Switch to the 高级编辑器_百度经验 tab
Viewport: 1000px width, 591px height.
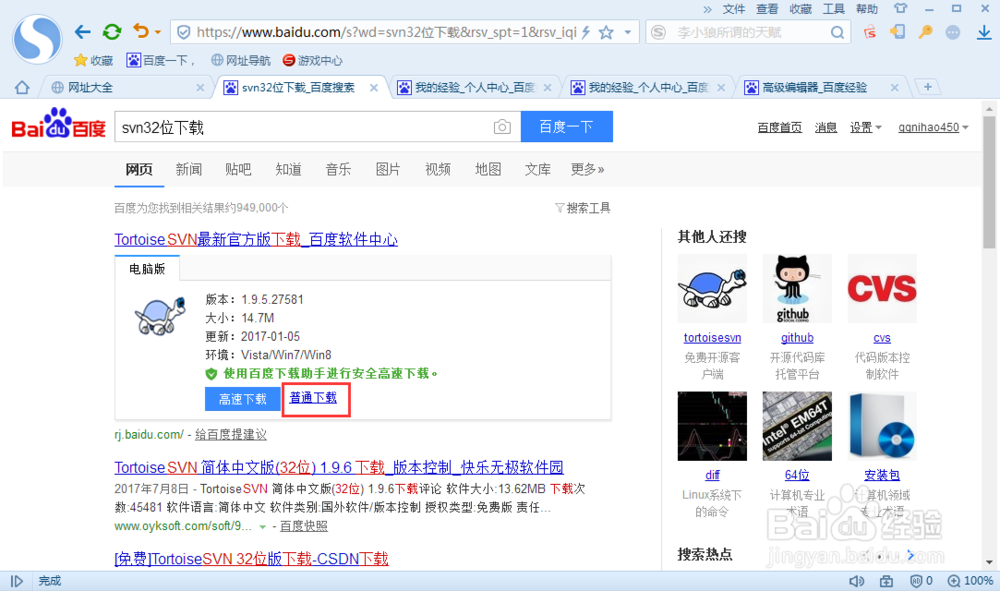point(821,87)
